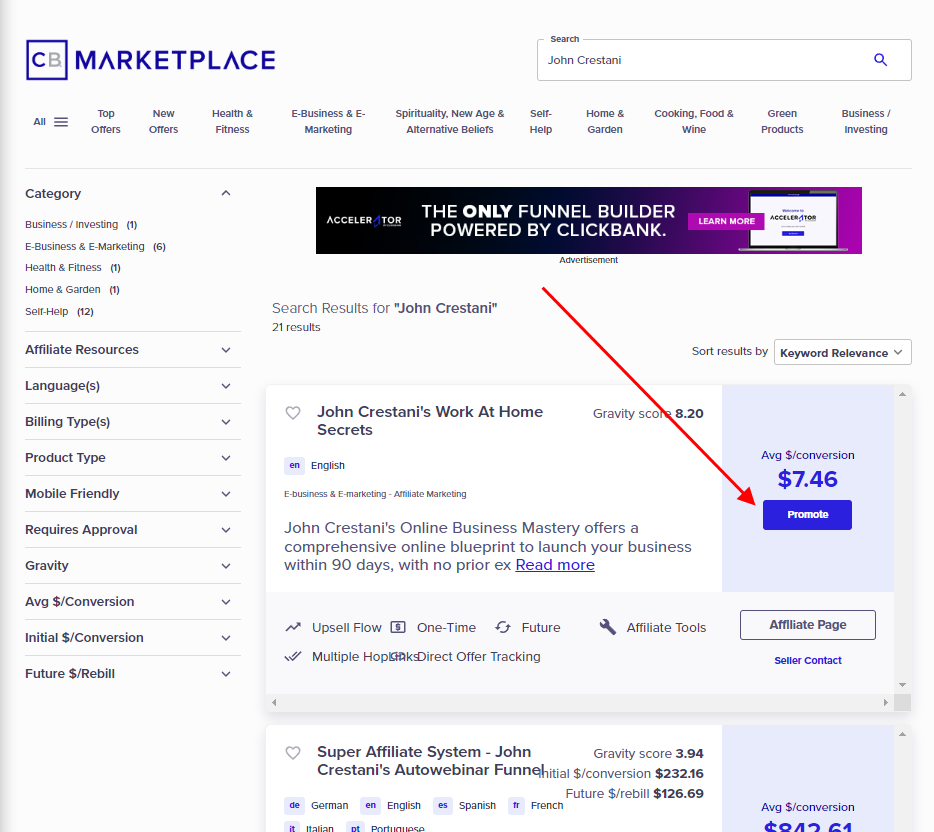The width and height of the screenshot is (934, 832).
Task: Filter by Self-Help (12)
Action: tap(59, 311)
